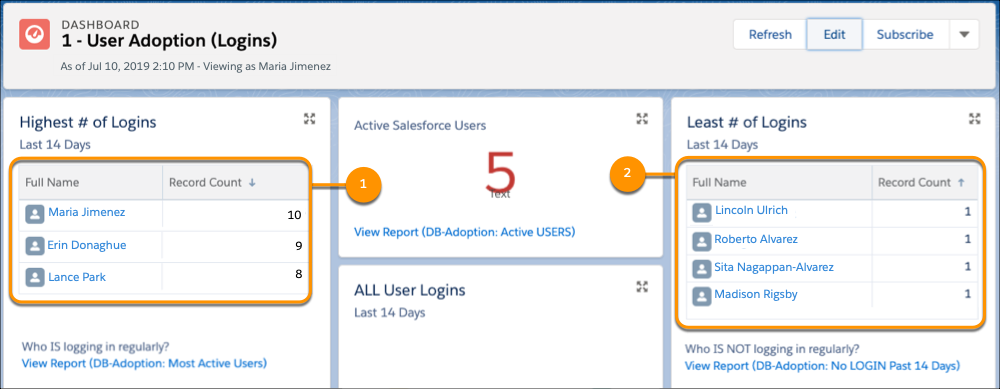Open Madison Rigsby's user record
1000x389 pixels.
pyautogui.click(x=755, y=295)
